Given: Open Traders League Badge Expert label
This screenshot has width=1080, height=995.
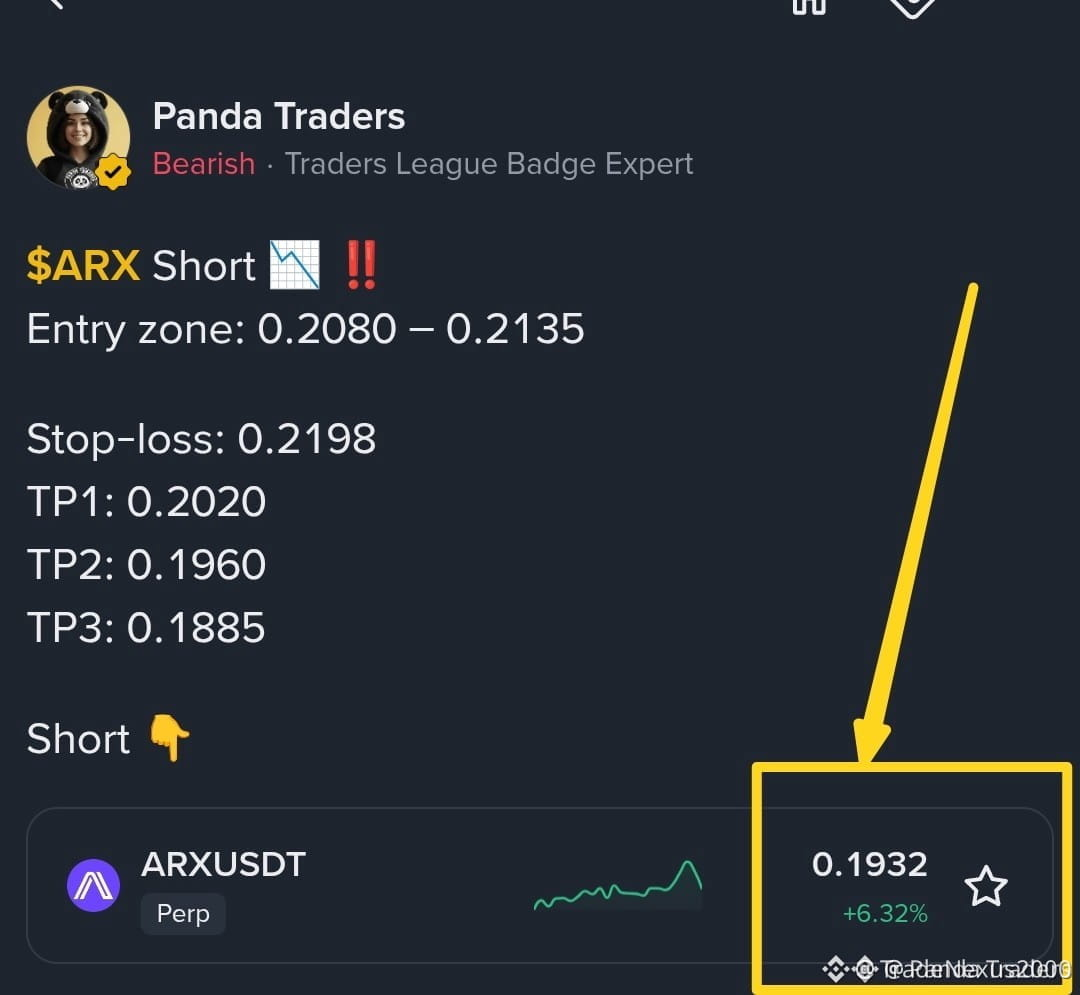Looking at the screenshot, I should (489, 164).
